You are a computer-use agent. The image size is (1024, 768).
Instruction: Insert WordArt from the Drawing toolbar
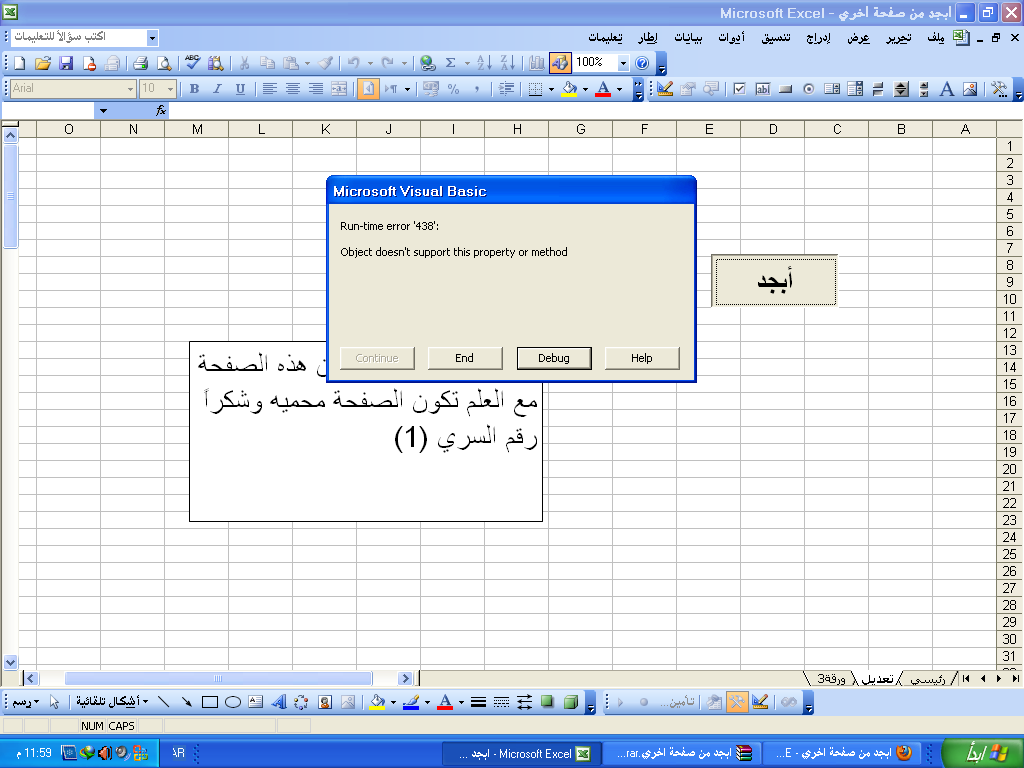pyautogui.click(x=279, y=702)
